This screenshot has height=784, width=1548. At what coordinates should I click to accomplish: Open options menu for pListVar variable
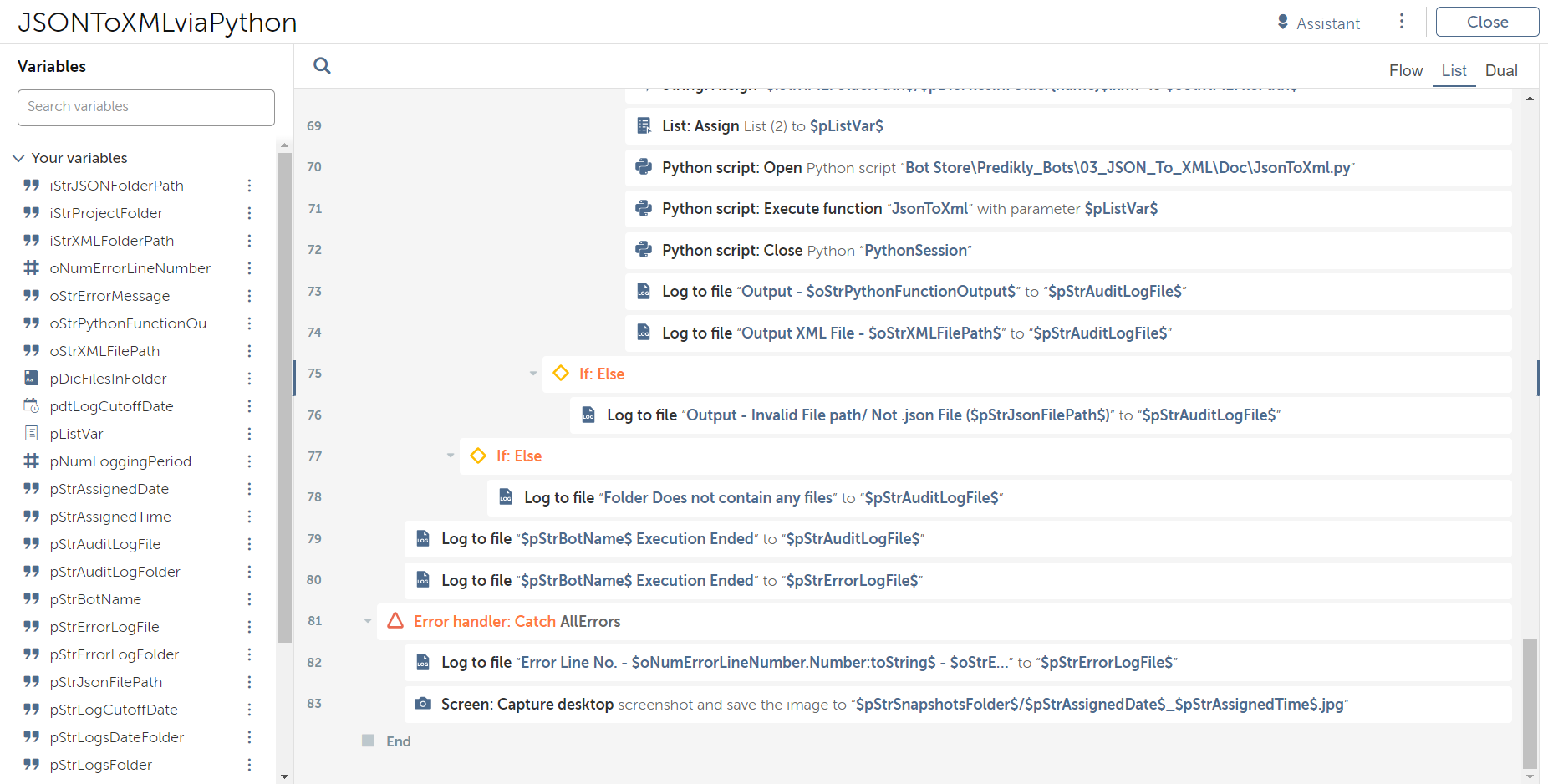coord(249,434)
